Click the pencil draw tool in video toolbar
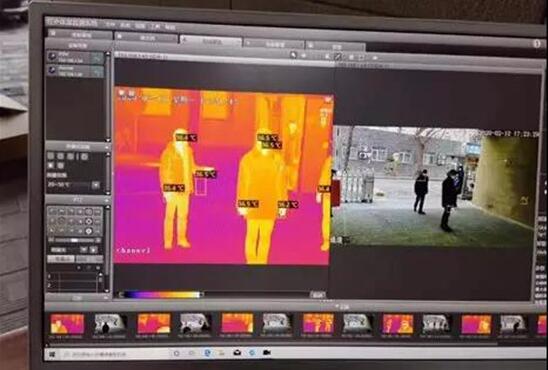 point(338,57)
